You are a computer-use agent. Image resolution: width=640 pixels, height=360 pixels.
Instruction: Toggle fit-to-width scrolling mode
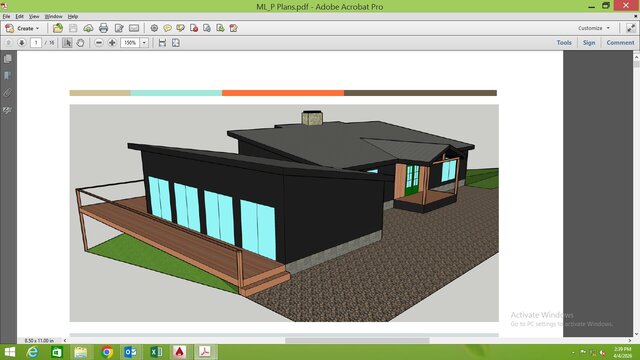coord(162,42)
